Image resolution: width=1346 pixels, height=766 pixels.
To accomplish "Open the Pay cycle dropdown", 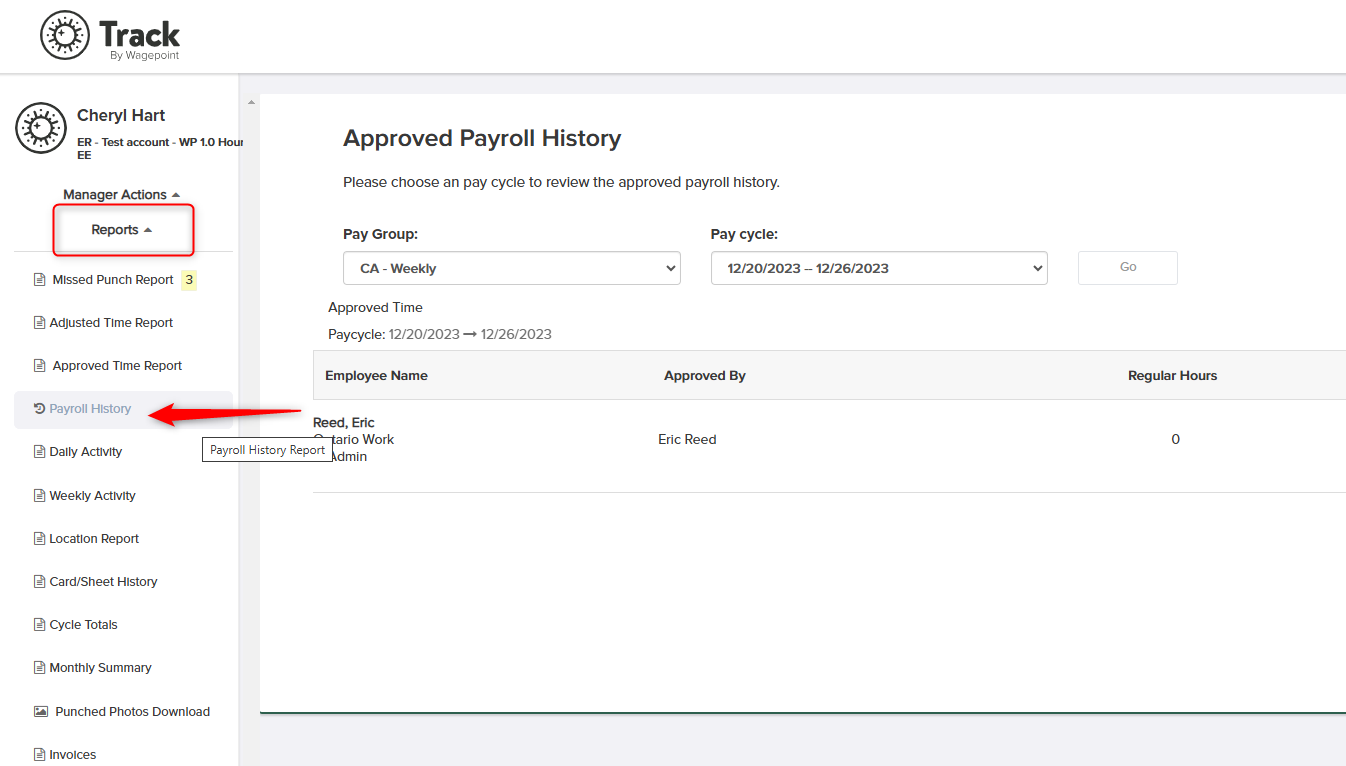I will pos(879,268).
